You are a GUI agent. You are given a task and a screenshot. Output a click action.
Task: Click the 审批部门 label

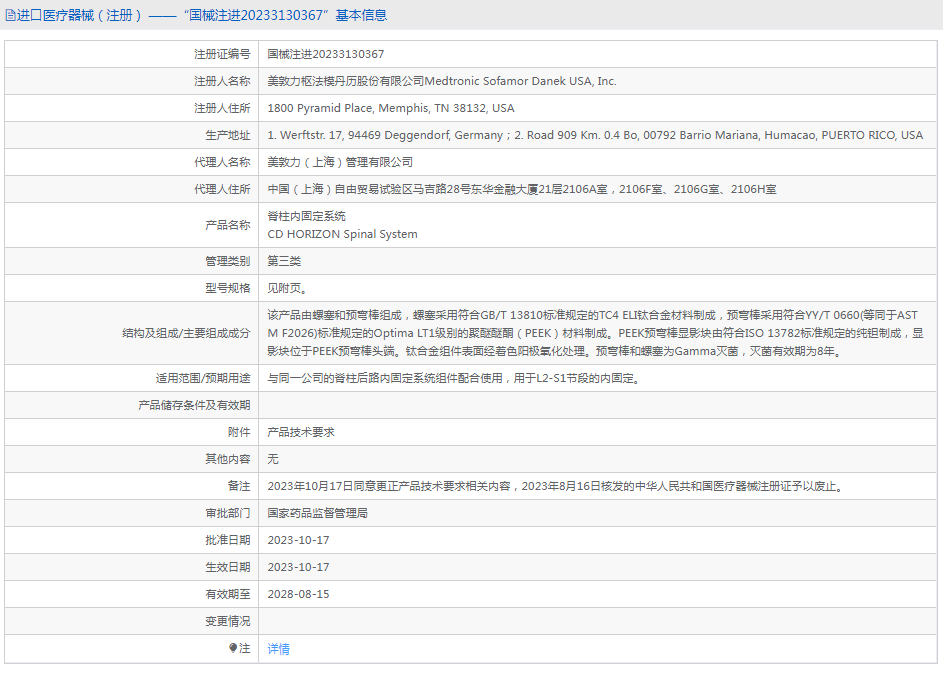point(227,513)
